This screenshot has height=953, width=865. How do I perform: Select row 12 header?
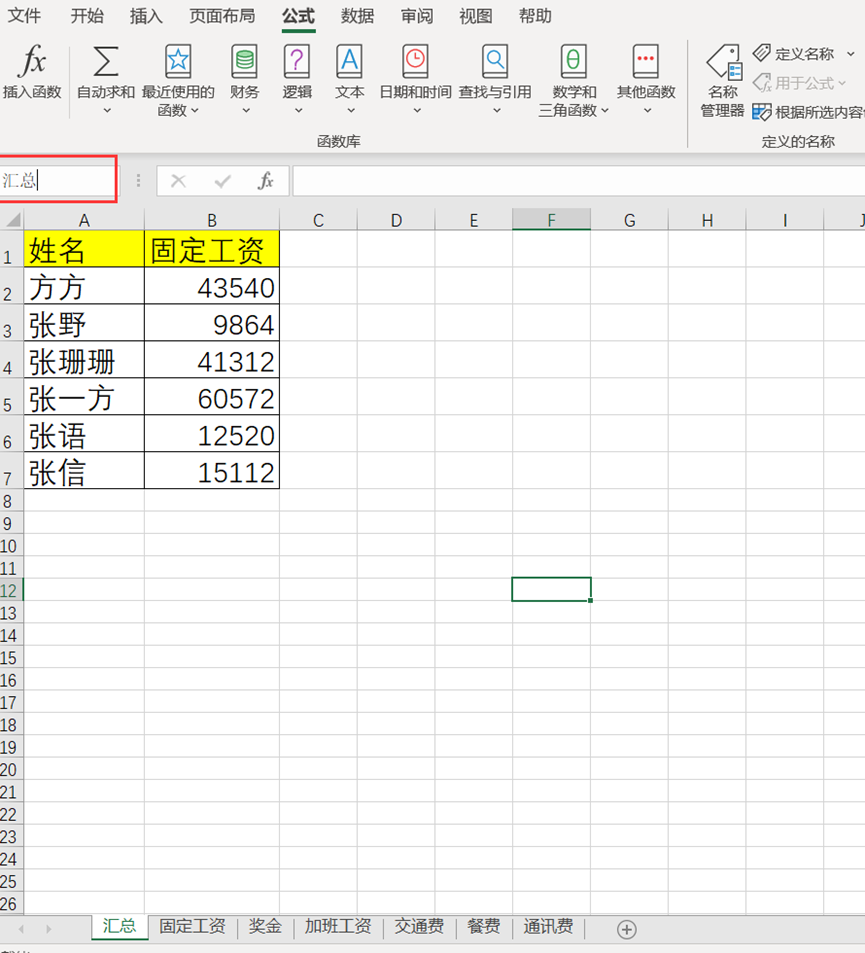pyautogui.click(x=11, y=590)
